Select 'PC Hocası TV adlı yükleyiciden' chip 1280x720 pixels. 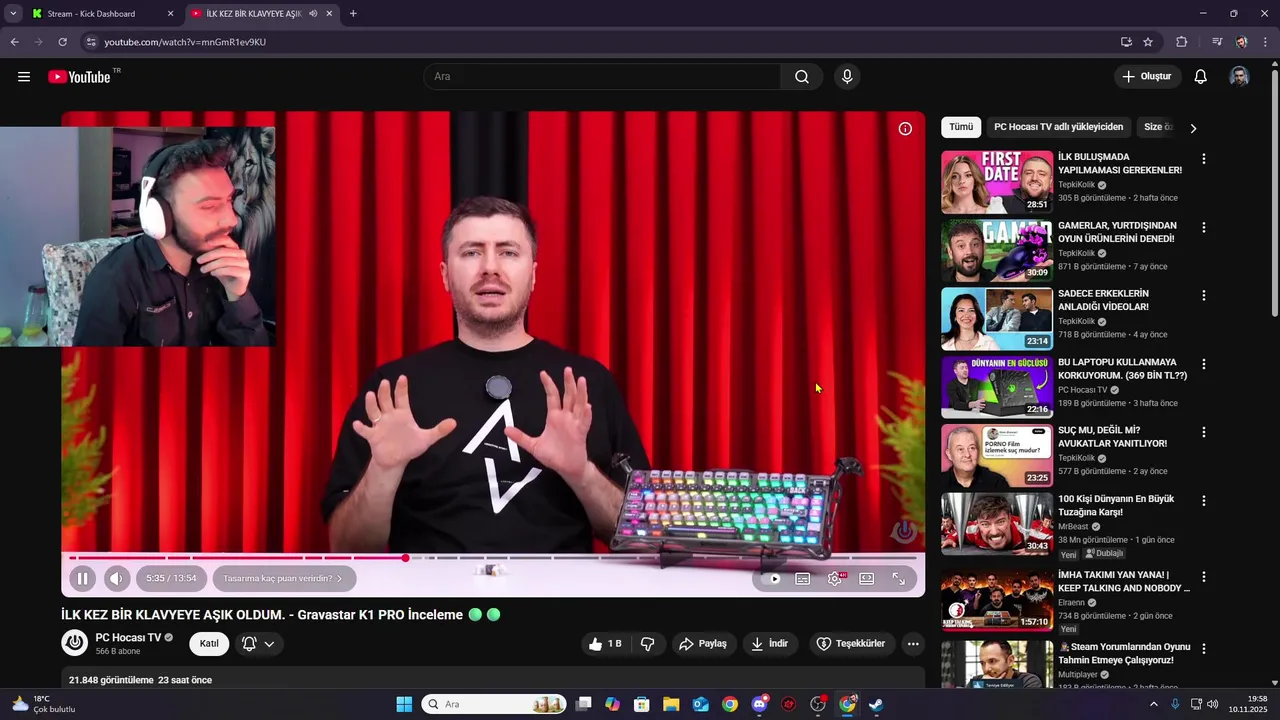coord(1059,127)
